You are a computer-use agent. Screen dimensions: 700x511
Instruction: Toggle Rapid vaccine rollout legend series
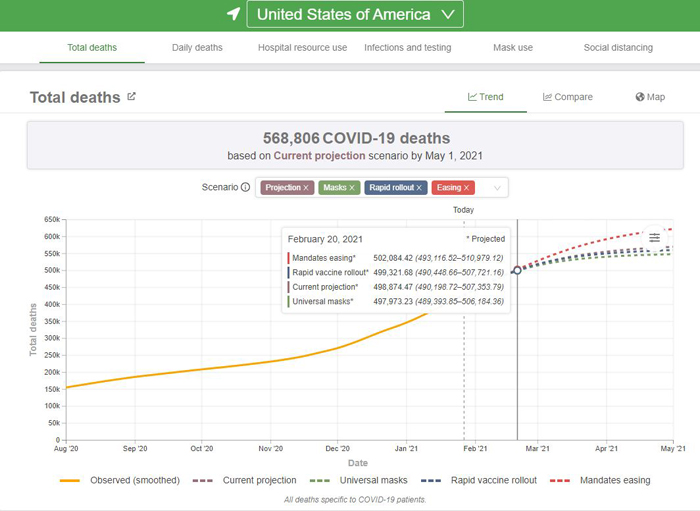[x=479, y=481]
